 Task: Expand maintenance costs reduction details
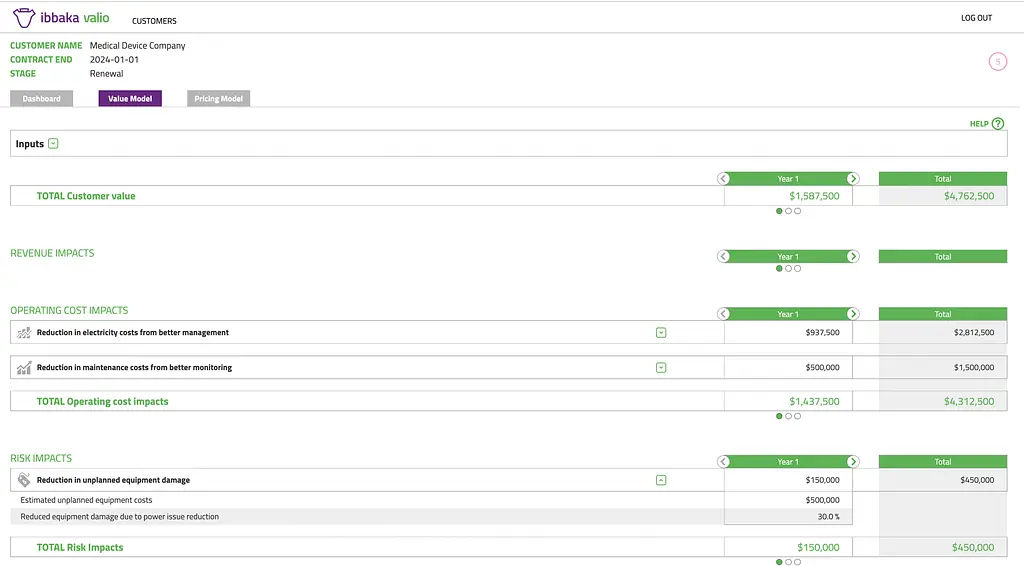point(661,368)
